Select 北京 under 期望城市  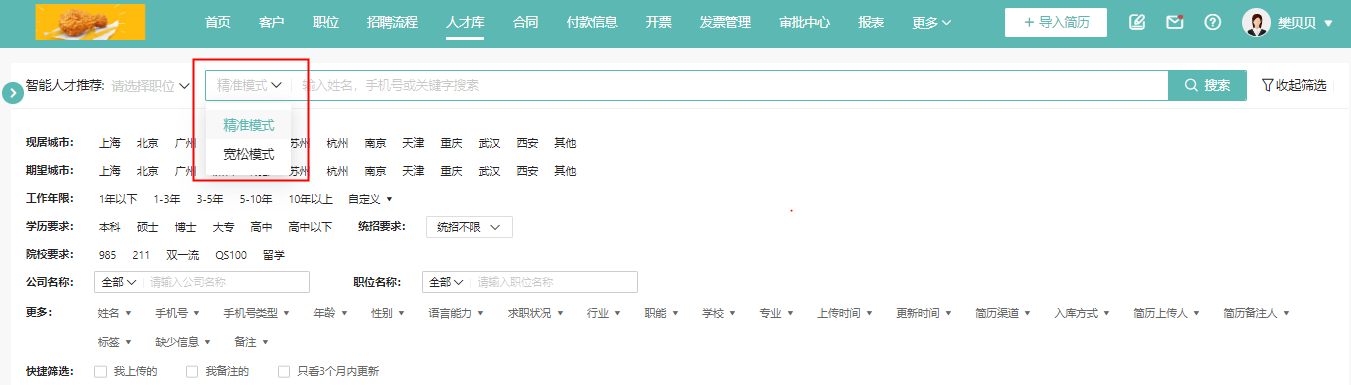coord(148,171)
